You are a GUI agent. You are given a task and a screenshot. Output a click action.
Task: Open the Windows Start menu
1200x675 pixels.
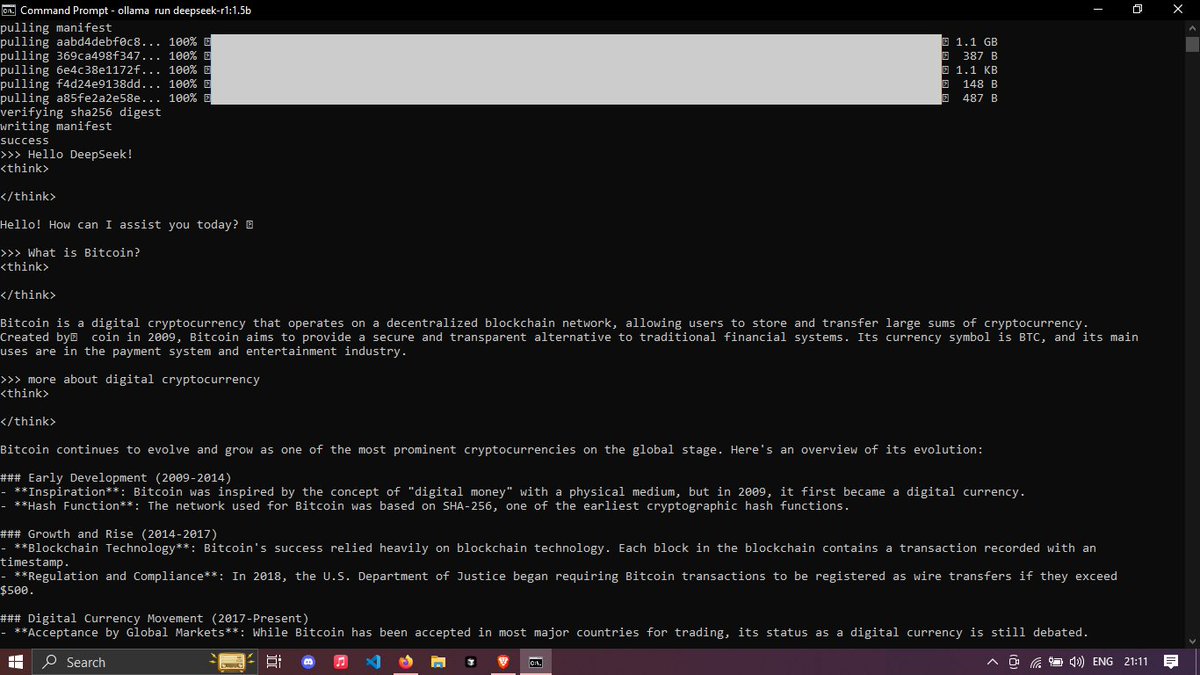pyautogui.click(x=16, y=662)
